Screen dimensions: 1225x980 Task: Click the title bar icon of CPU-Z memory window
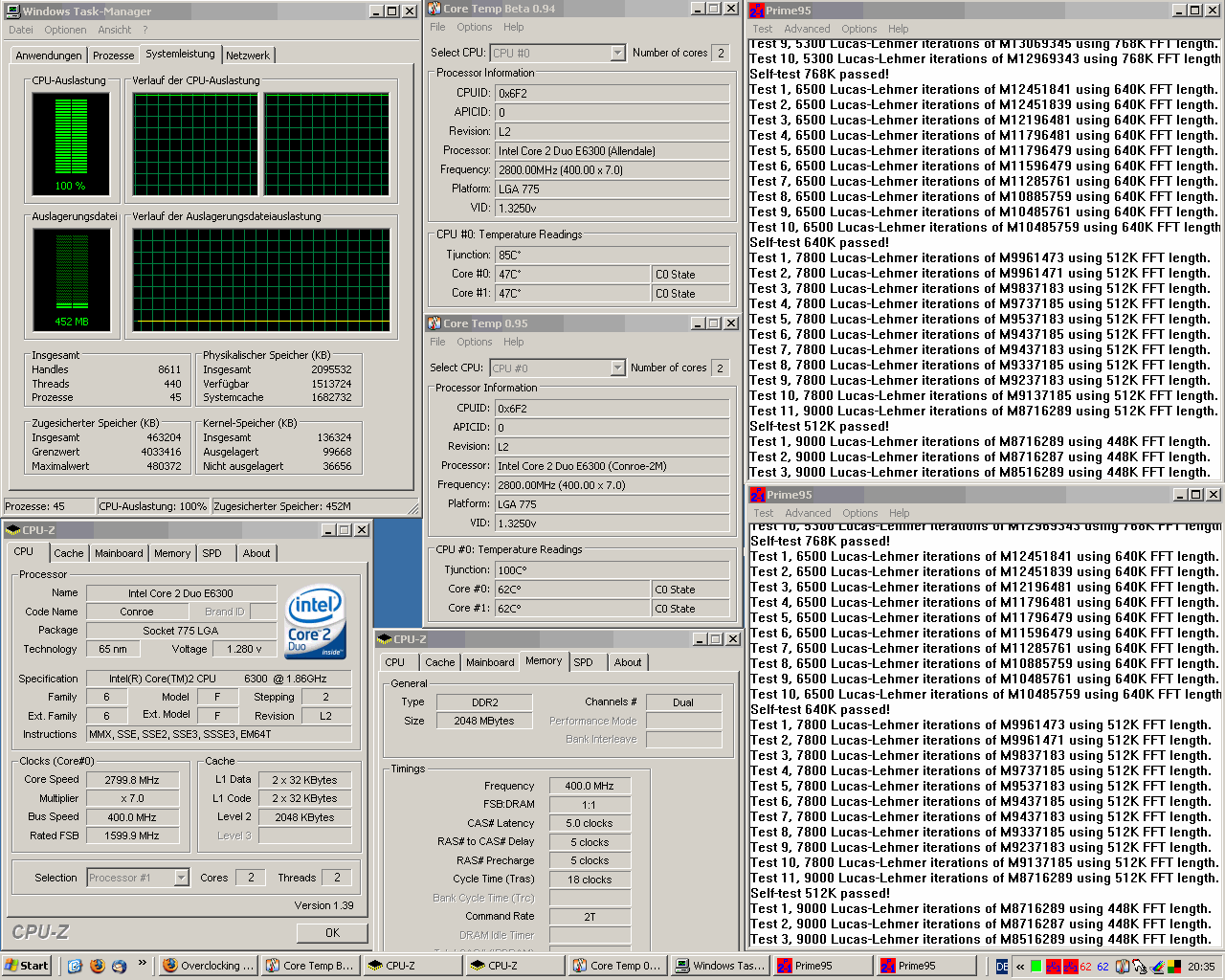(x=384, y=639)
